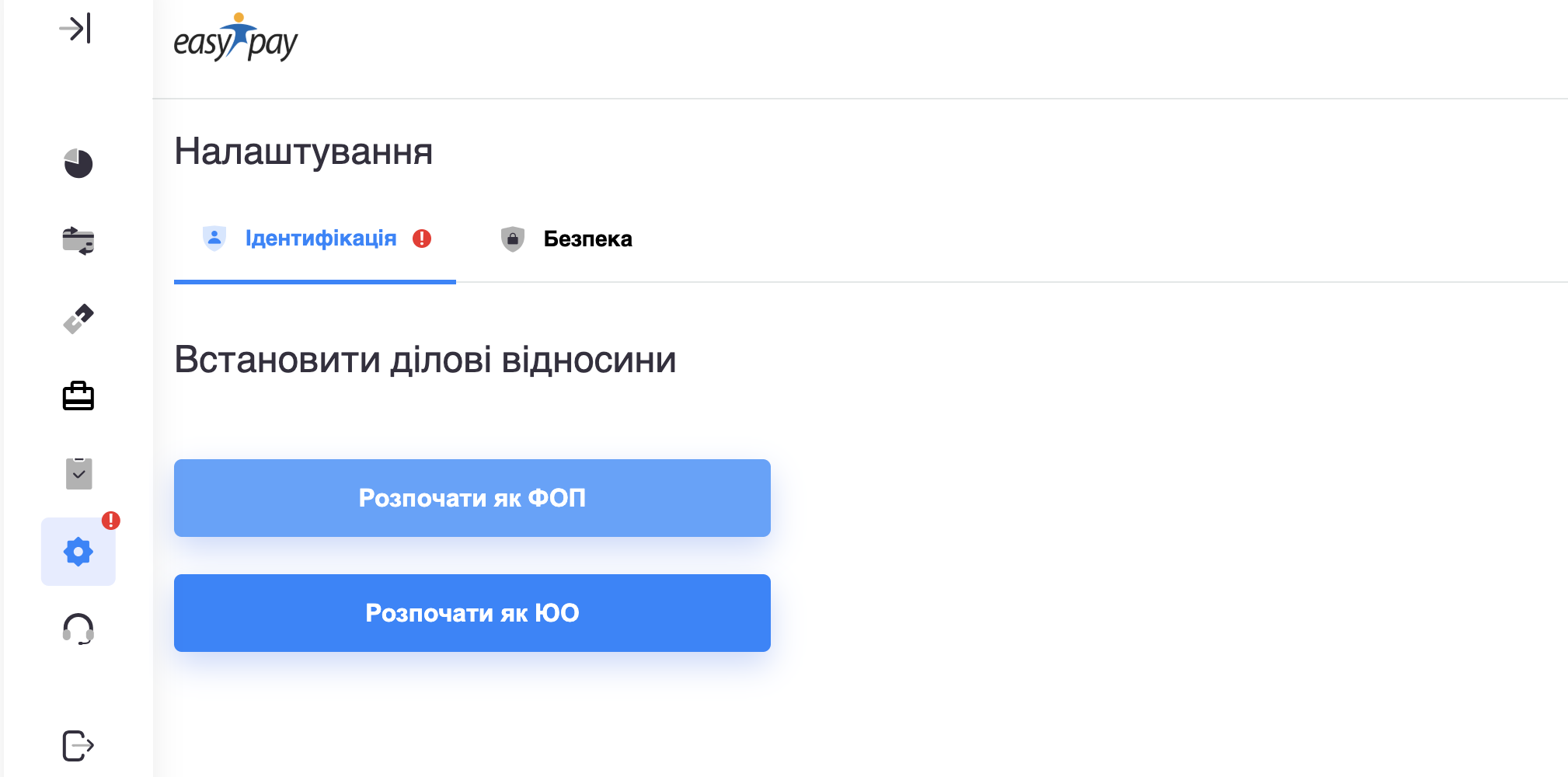Open the pie chart dashboard icon
Image resolution: width=1568 pixels, height=777 pixels.
click(78, 163)
